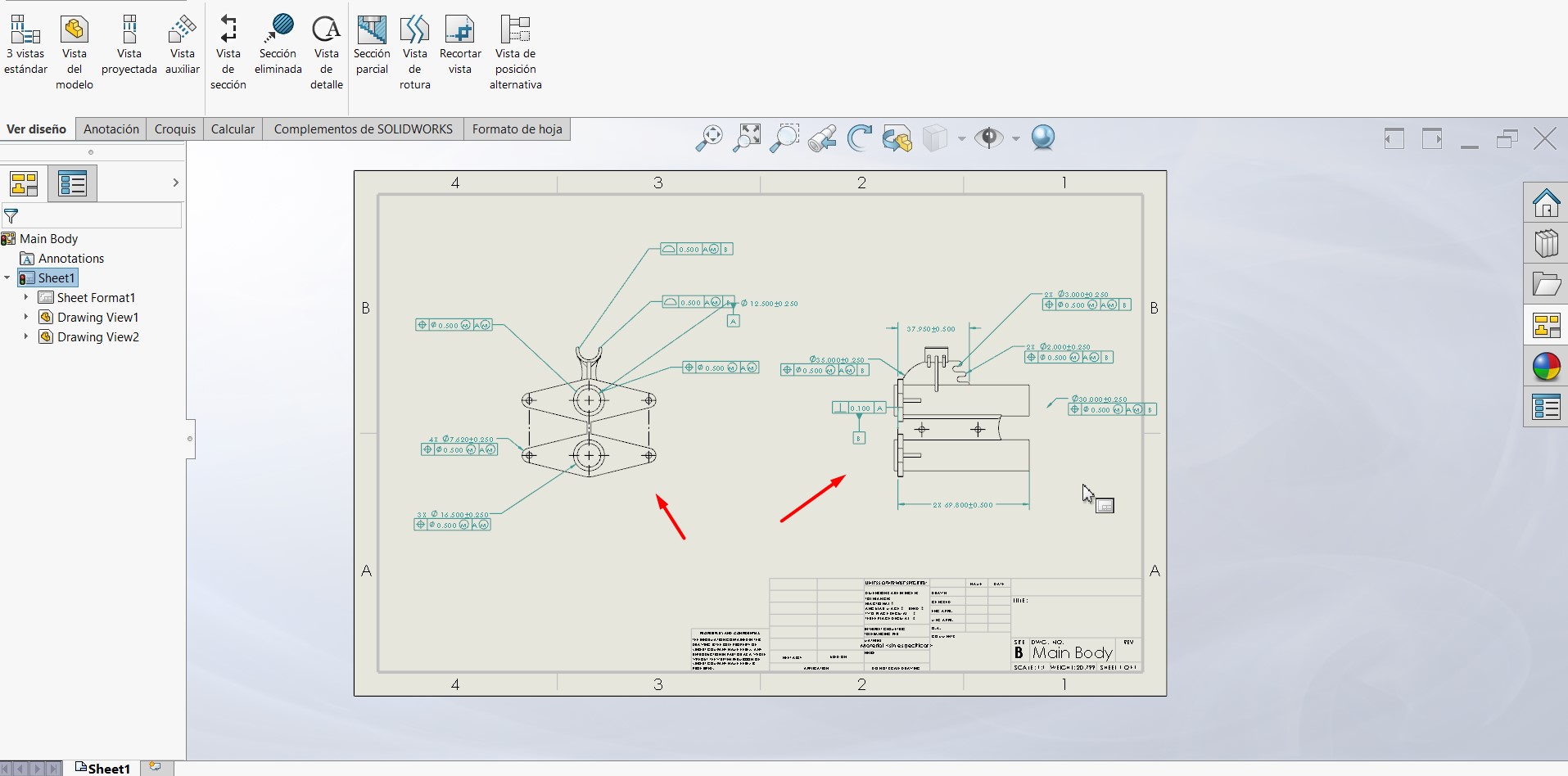The image size is (1568, 776).
Task: Choose the Vista proyectada tool
Action: click(129, 45)
